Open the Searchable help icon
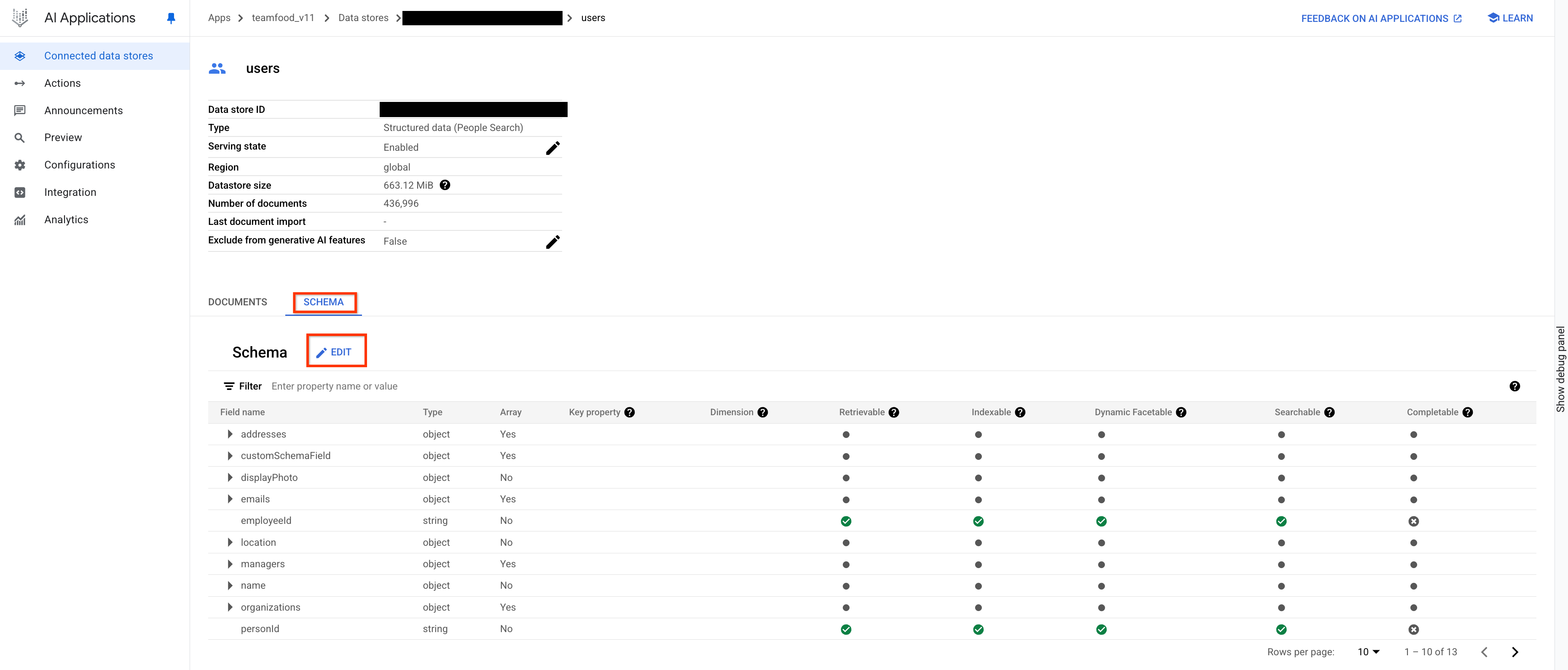Image resolution: width=1568 pixels, height=670 pixels. (x=1329, y=413)
